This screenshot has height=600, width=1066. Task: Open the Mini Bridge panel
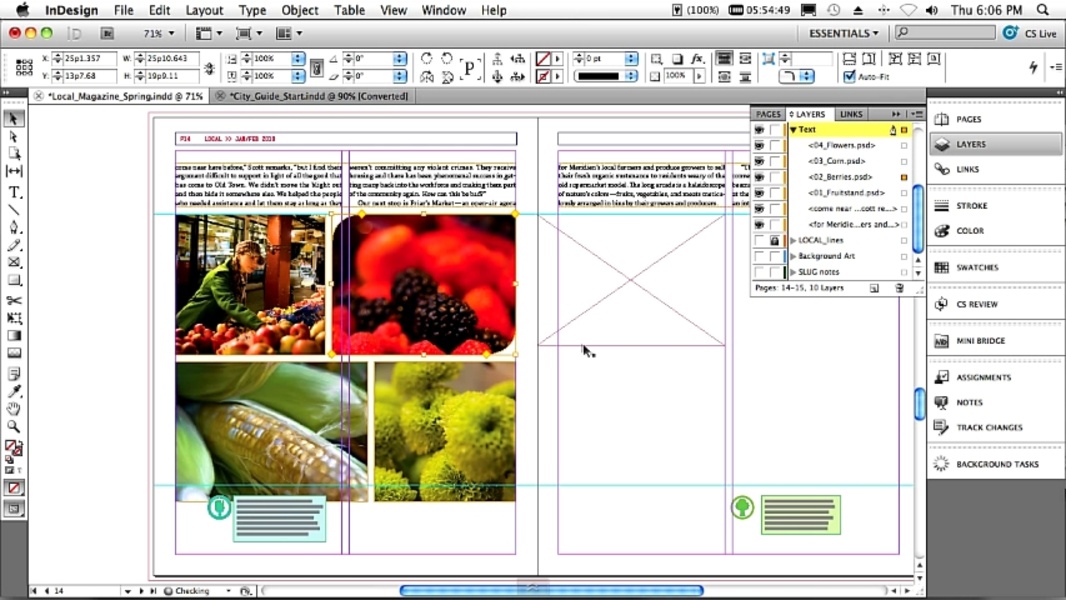coord(980,341)
